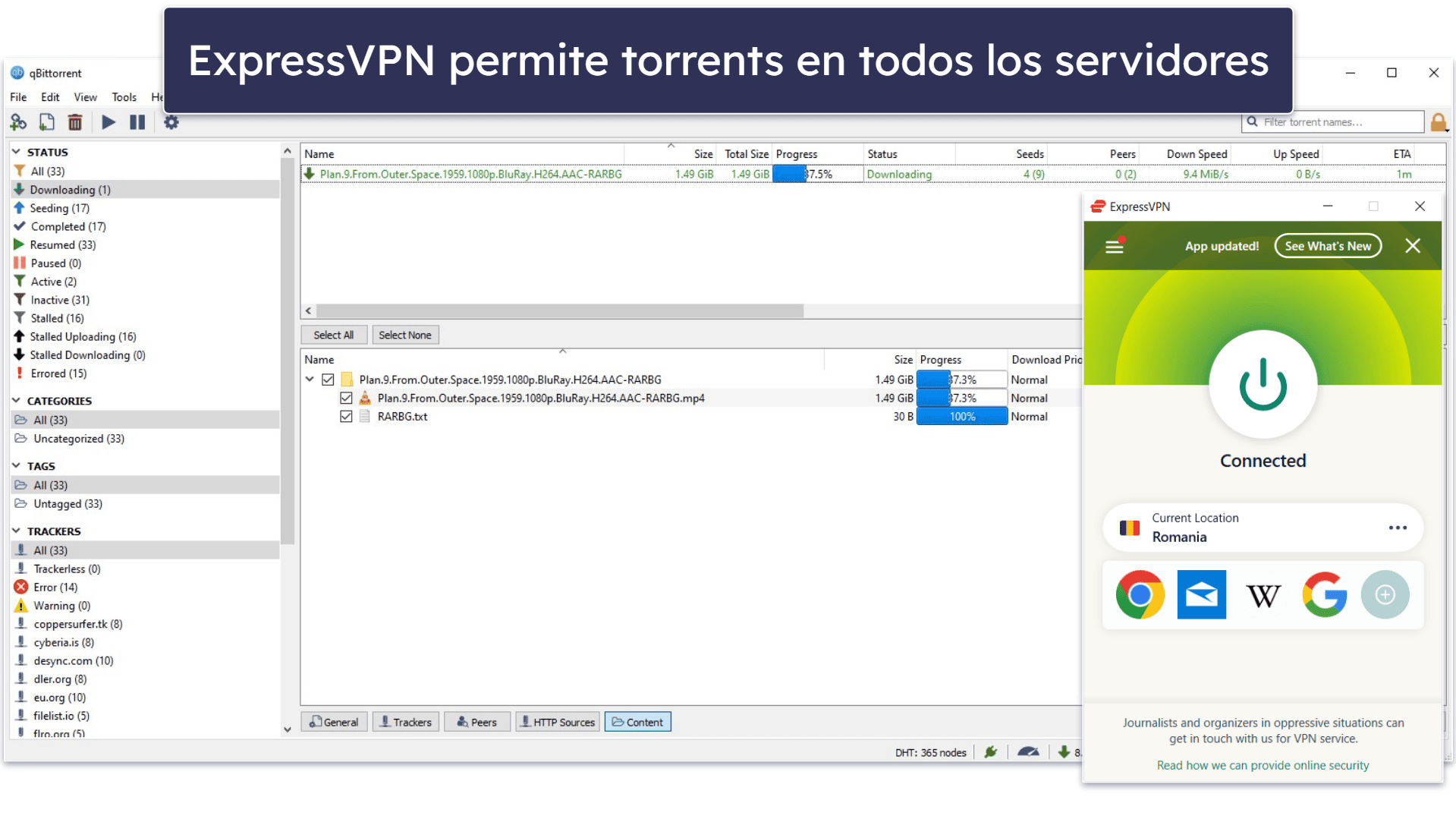Image resolution: width=1456 pixels, height=819 pixels.
Task: Select the Warning (0) tracker filter
Action: tap(146, 606)
